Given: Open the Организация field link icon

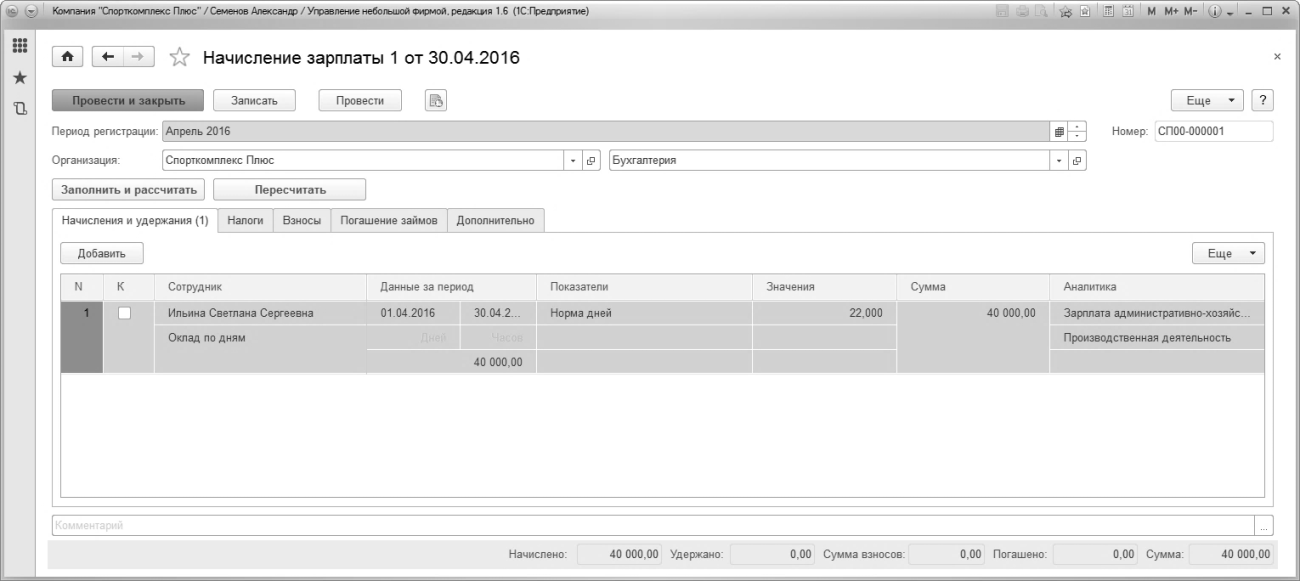Looking at the screenshot, I should (590, 160).
